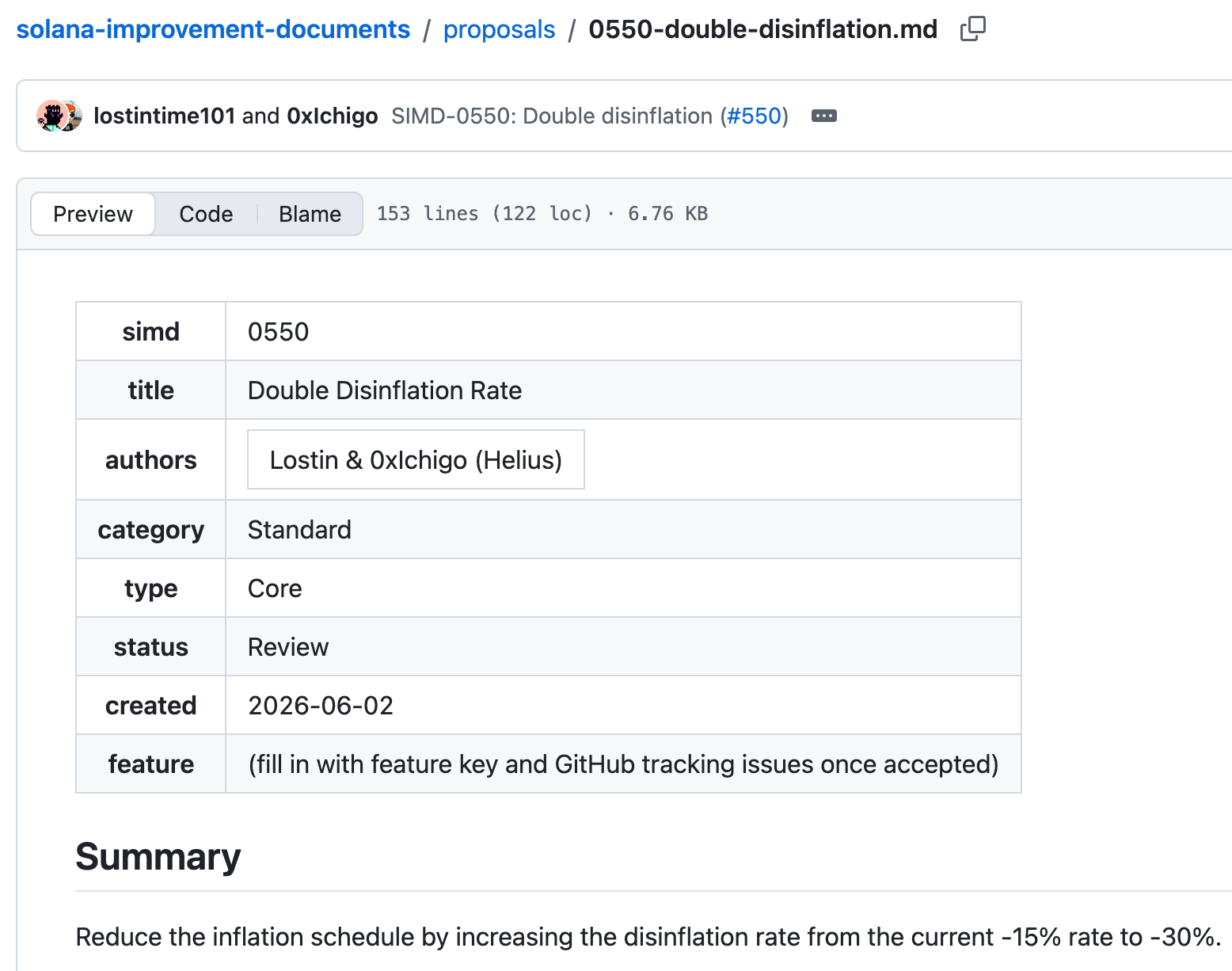This screenshot has height=971, width=1232.
Task: Select the created date 2026-06-02 cell
Action: coord(623,705)
